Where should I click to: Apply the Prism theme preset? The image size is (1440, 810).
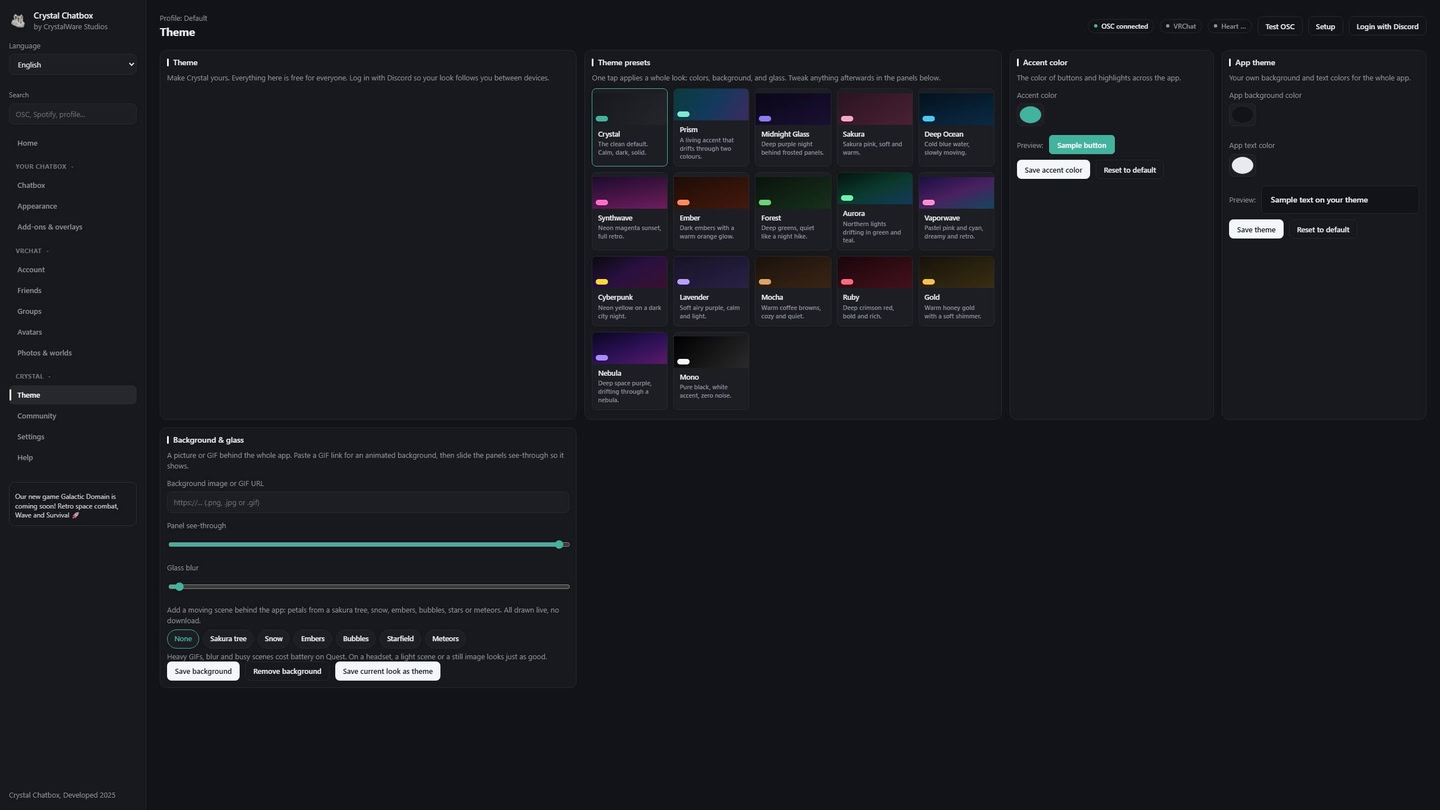[x=711, y=127]
